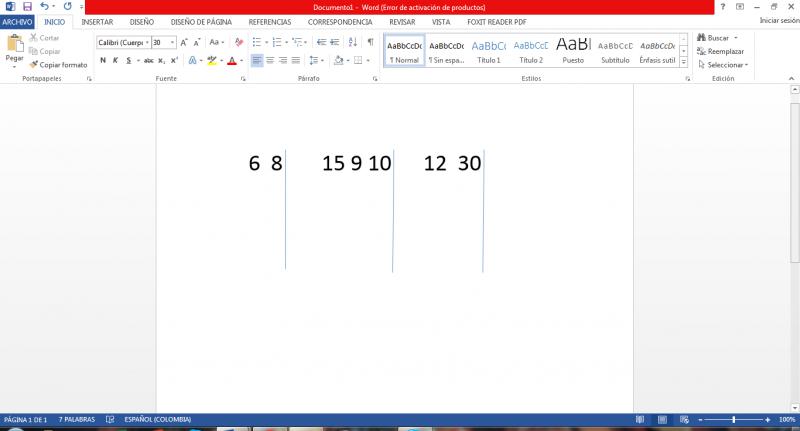800x431 pixels.
Task: Sort text with the A-Z icon
Action: click(353, 42)
